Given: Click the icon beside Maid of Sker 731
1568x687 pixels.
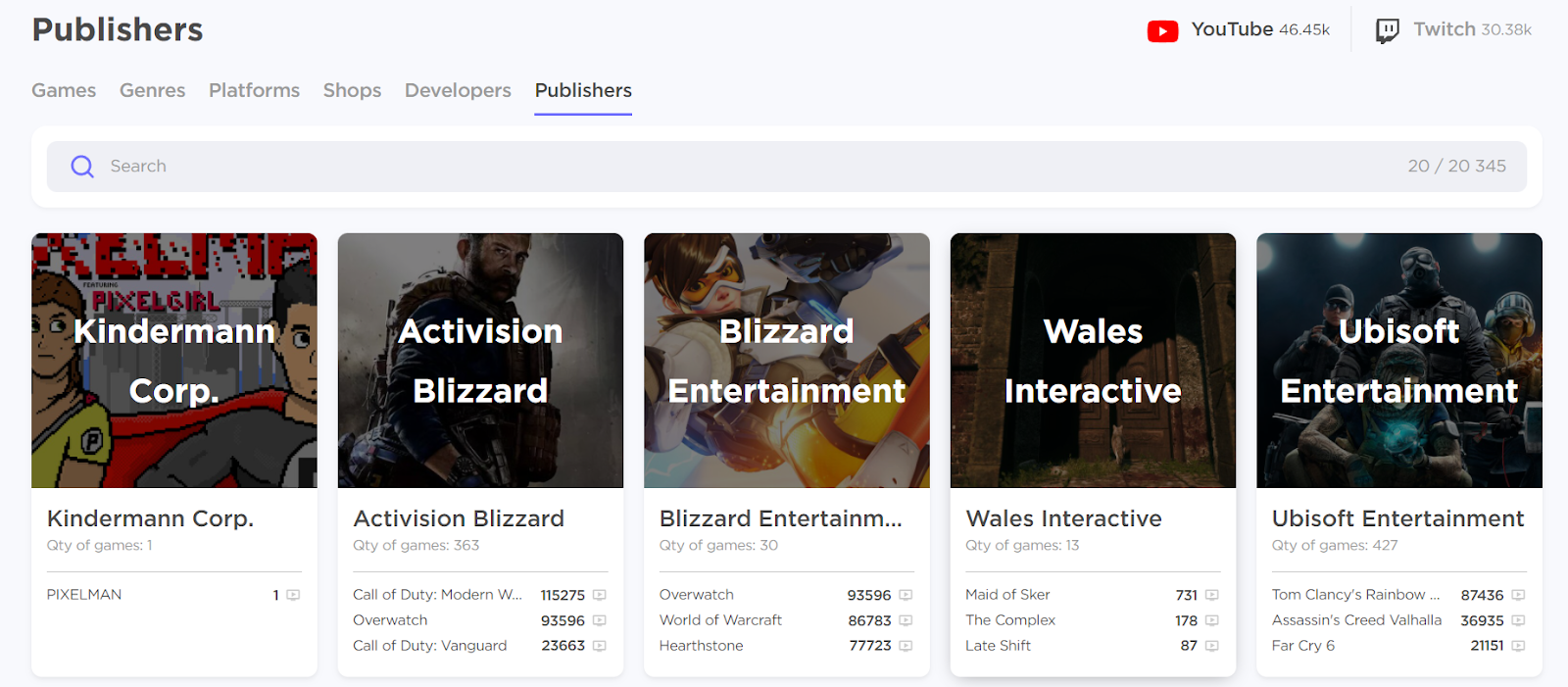Looking at the screenshot, I should click(x=1212, y=595).
